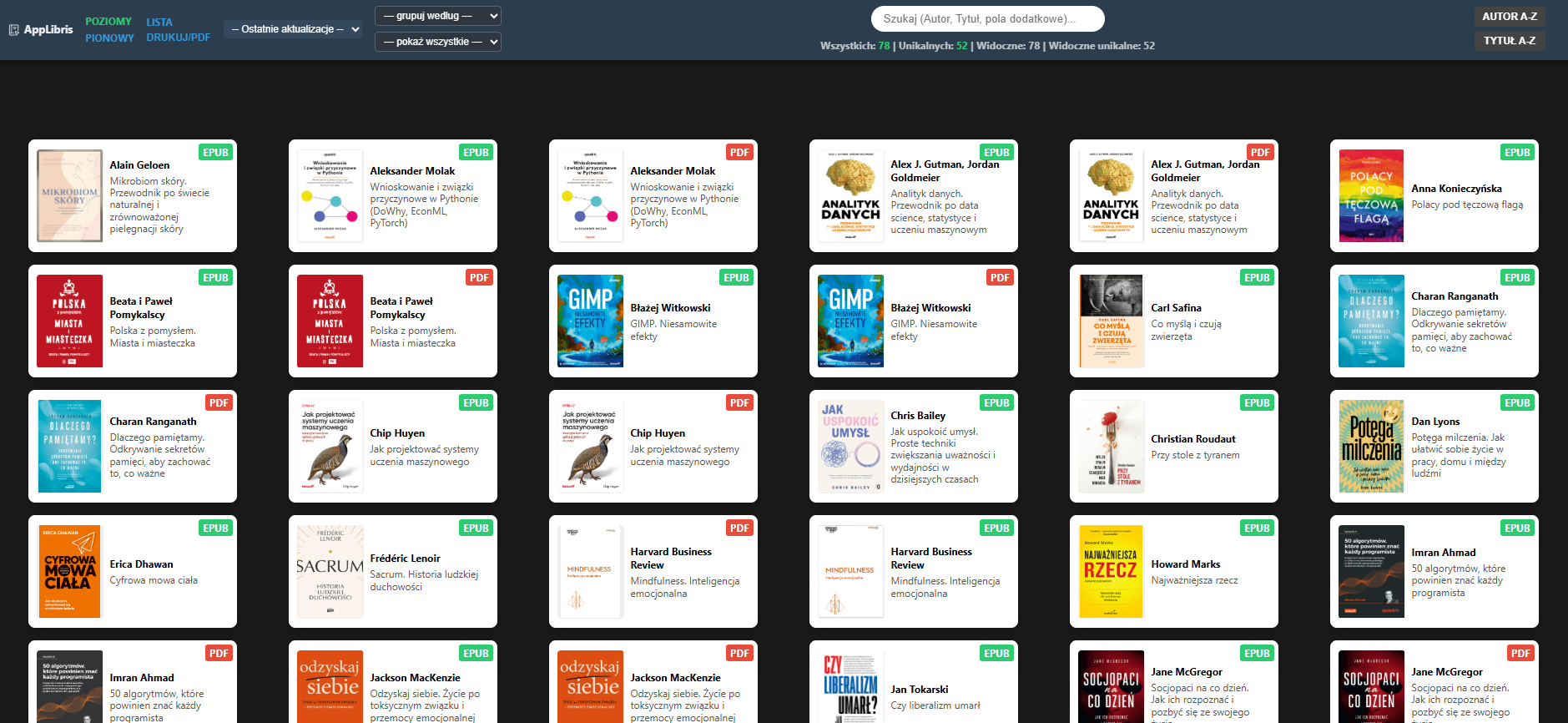
Task: Open Czy liberalizm umarł cover
Action: (850, 687)
